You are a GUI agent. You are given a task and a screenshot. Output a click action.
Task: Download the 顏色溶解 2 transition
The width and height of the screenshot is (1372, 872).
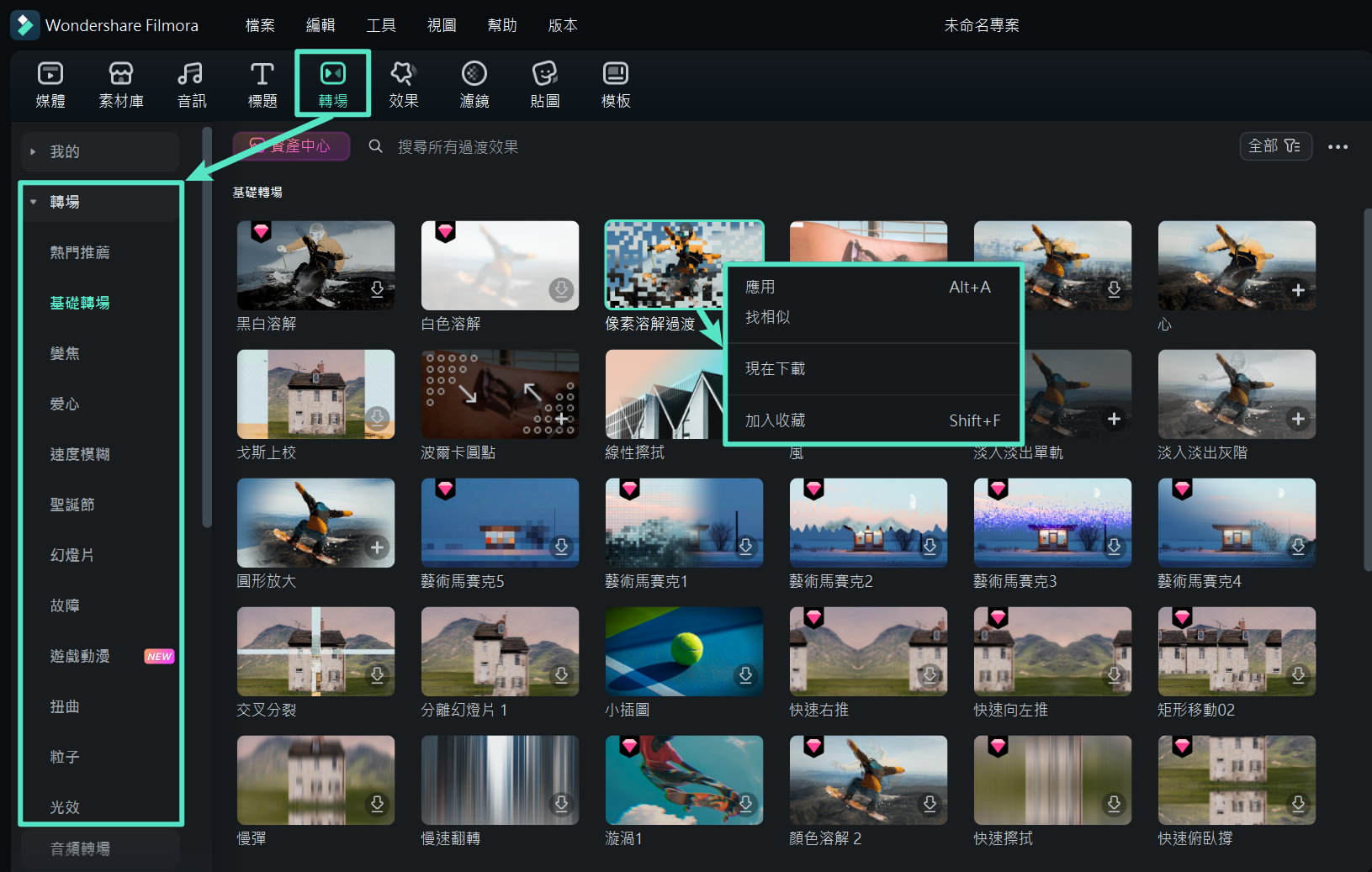(930, 804)
